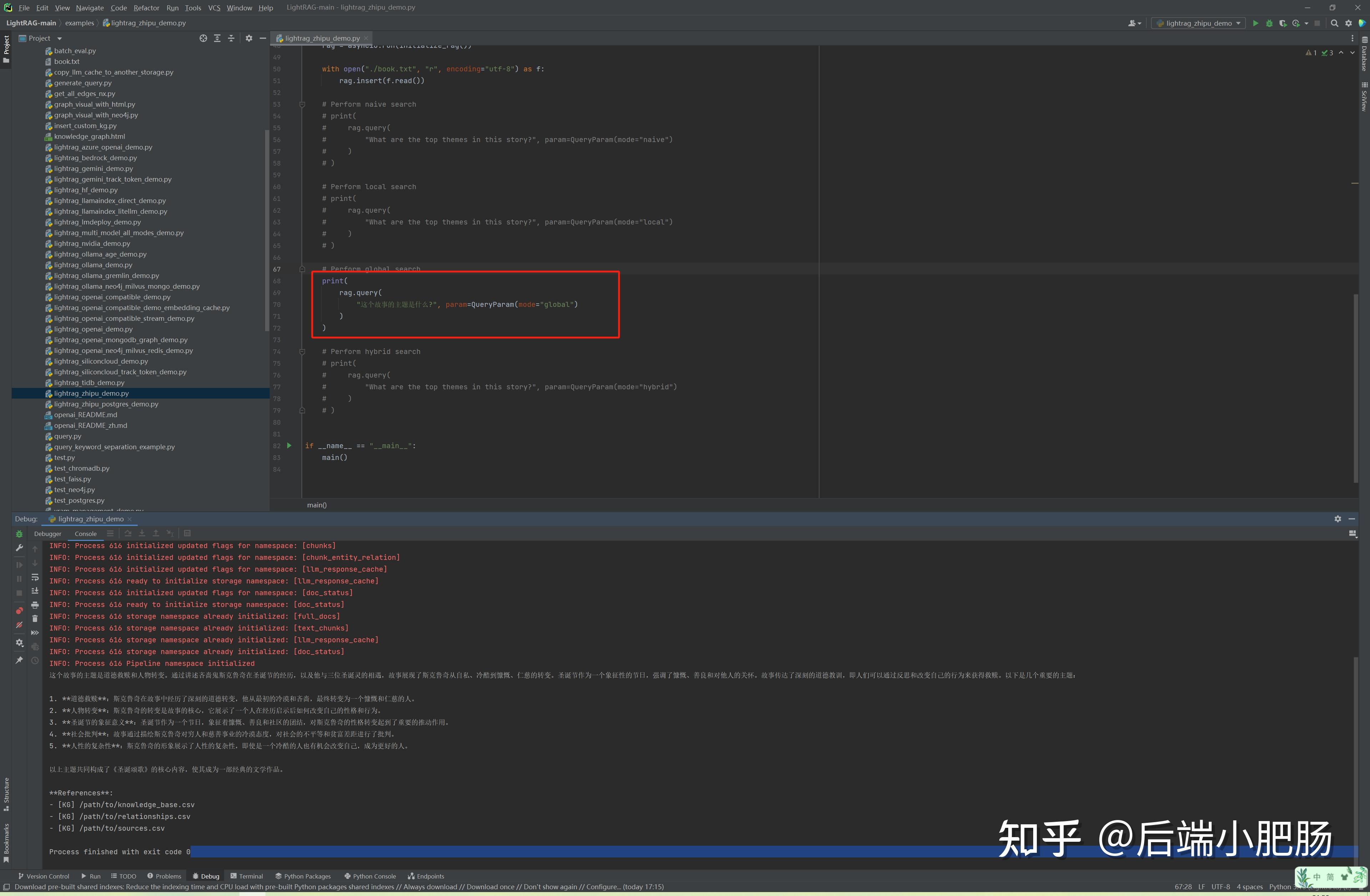Toggle Scroll to End in the console
Viewport: 1370px width, 896px height.
35,591
